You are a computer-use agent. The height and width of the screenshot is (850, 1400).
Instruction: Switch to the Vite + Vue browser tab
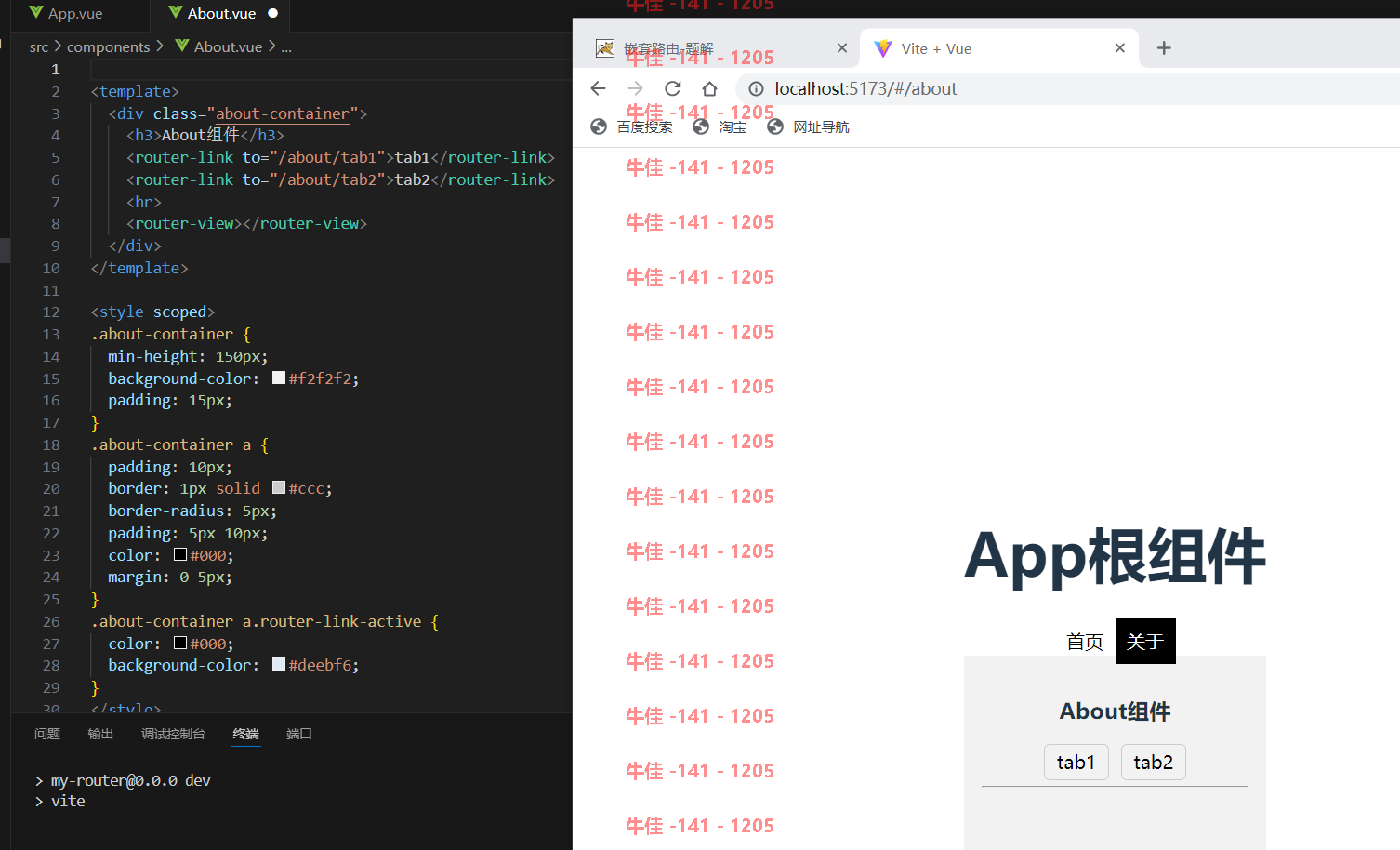coord(997,48)
